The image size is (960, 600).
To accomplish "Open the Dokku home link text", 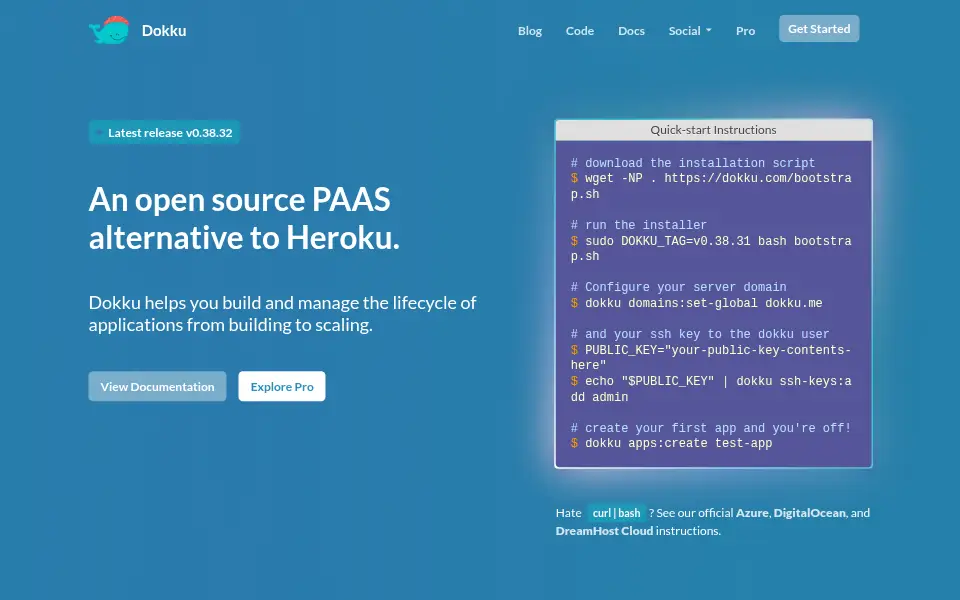I will pyautogui.click(x=164, y=31).
